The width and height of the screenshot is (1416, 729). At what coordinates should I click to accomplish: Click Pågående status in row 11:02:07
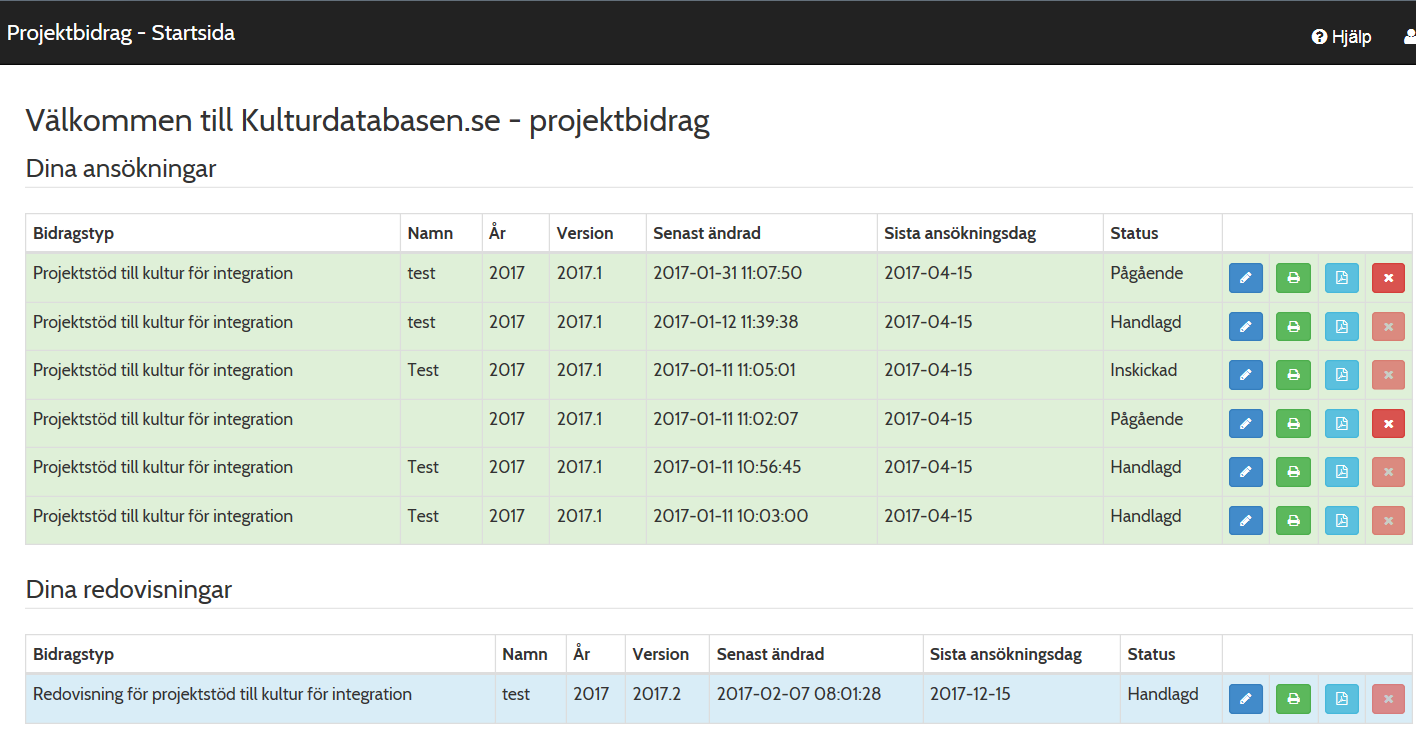1147,419
